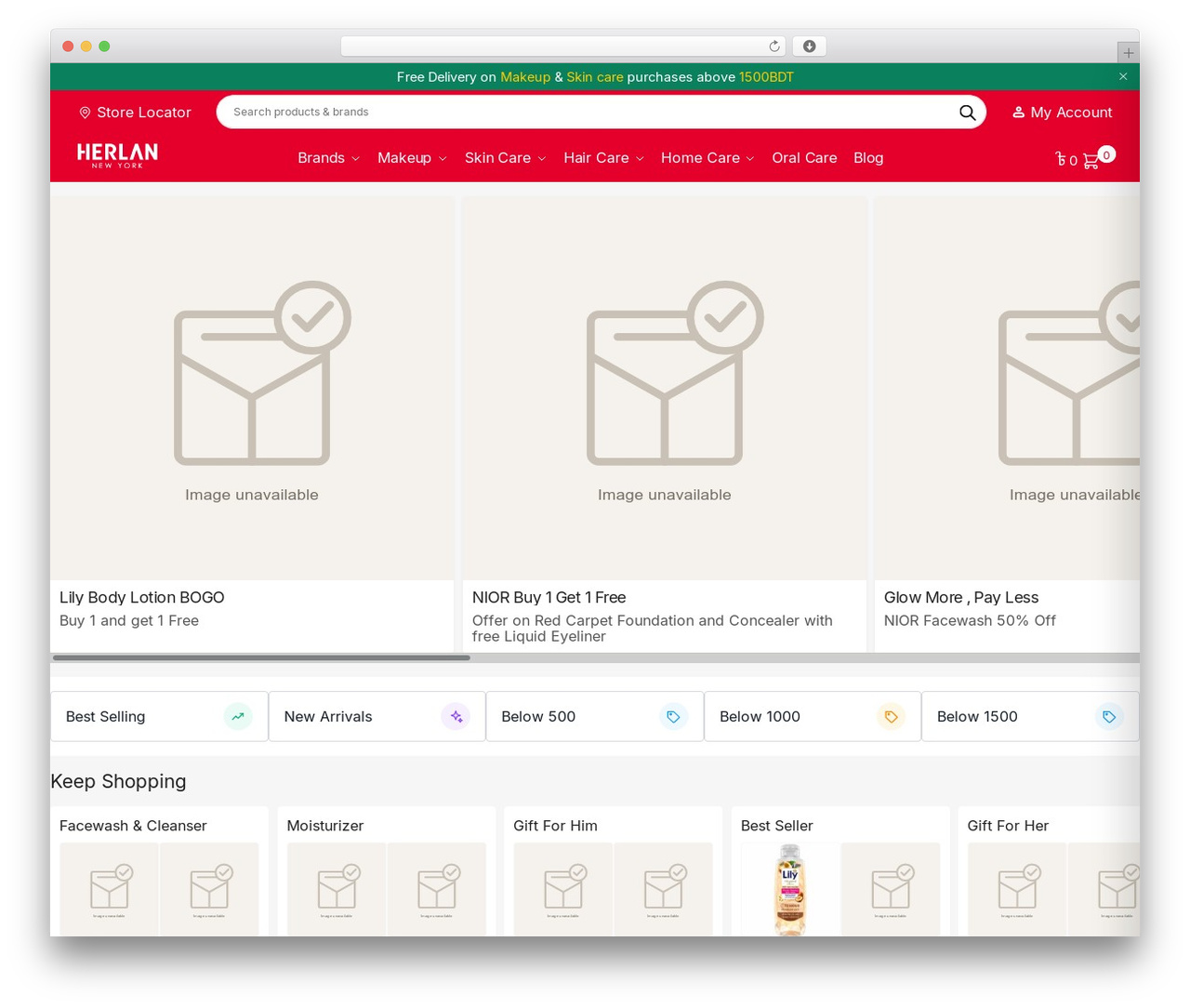Dismiss the free delivery banner
1190x1008 pixels.
click(x=1123, y=77)
